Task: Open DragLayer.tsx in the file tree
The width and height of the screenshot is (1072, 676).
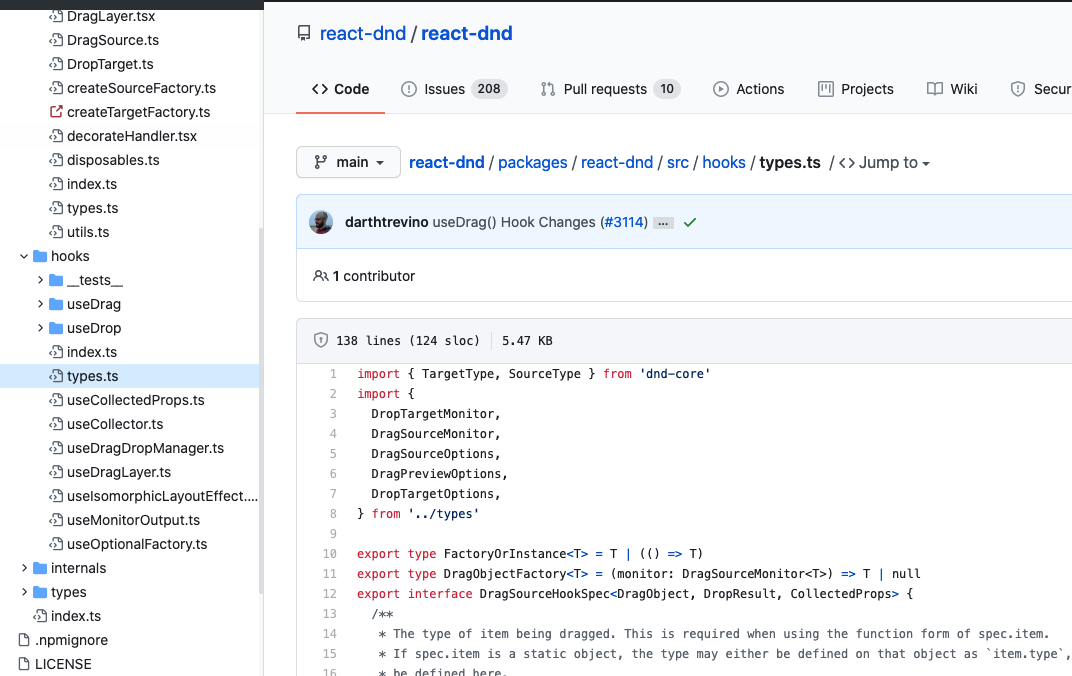Action: [x=111, y=16]
